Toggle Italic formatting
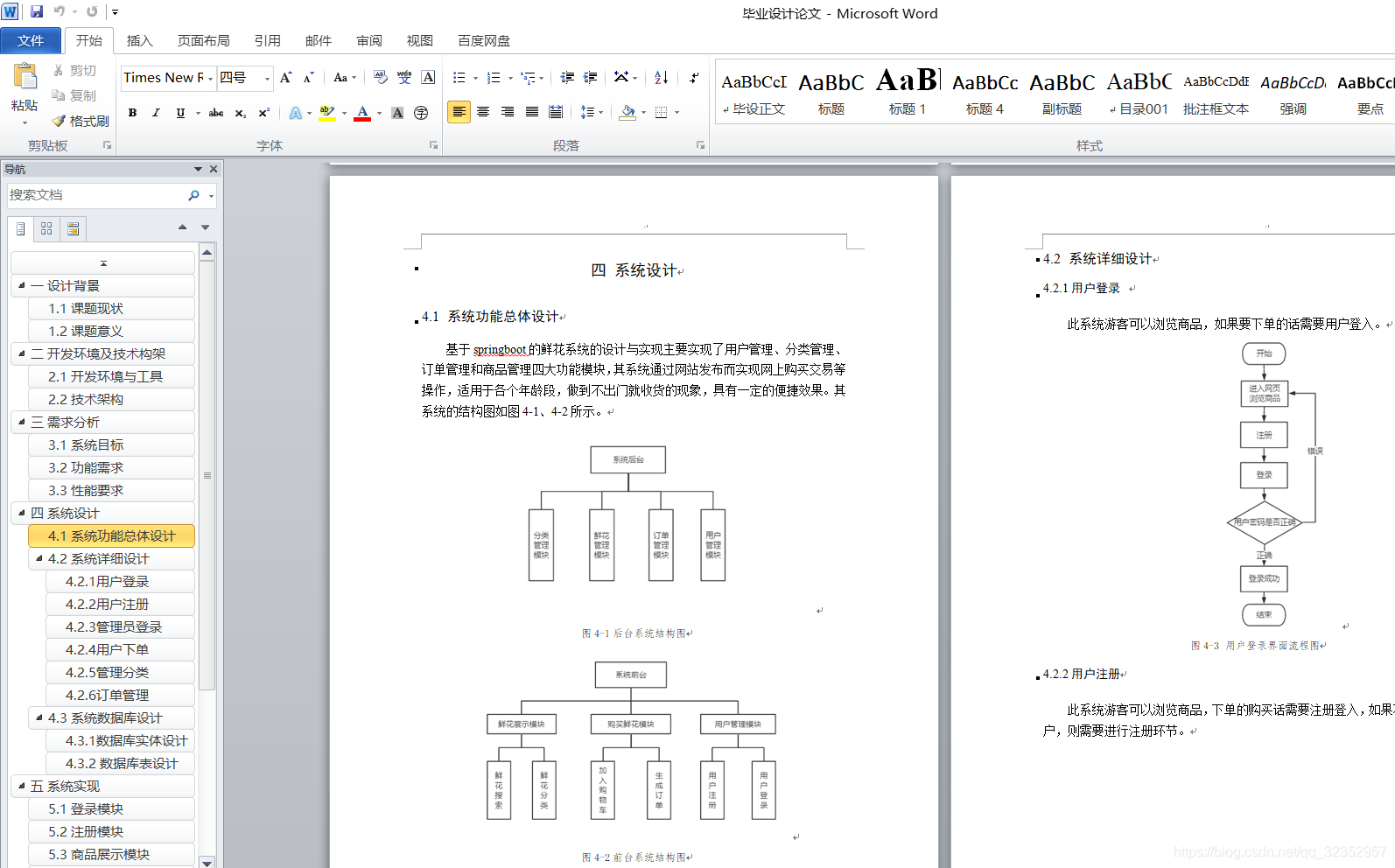 point(156,113)
